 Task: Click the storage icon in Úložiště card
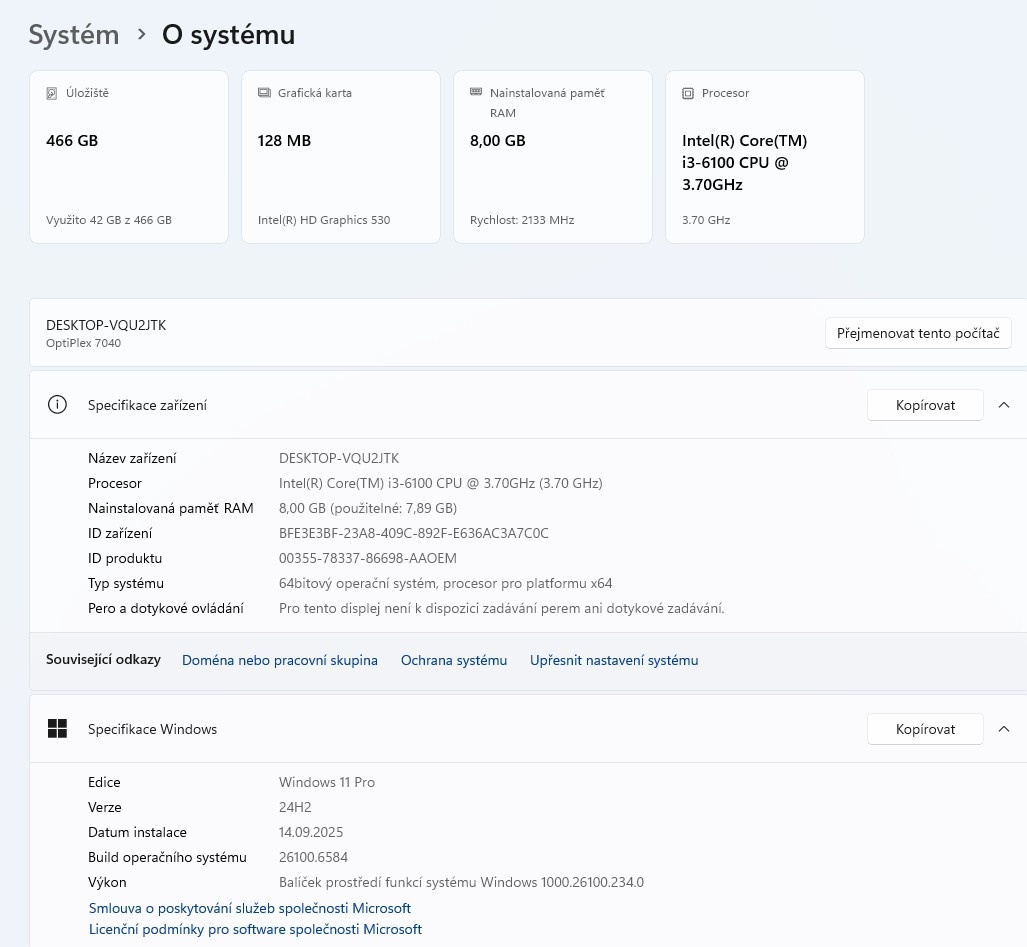click(52, 93)
